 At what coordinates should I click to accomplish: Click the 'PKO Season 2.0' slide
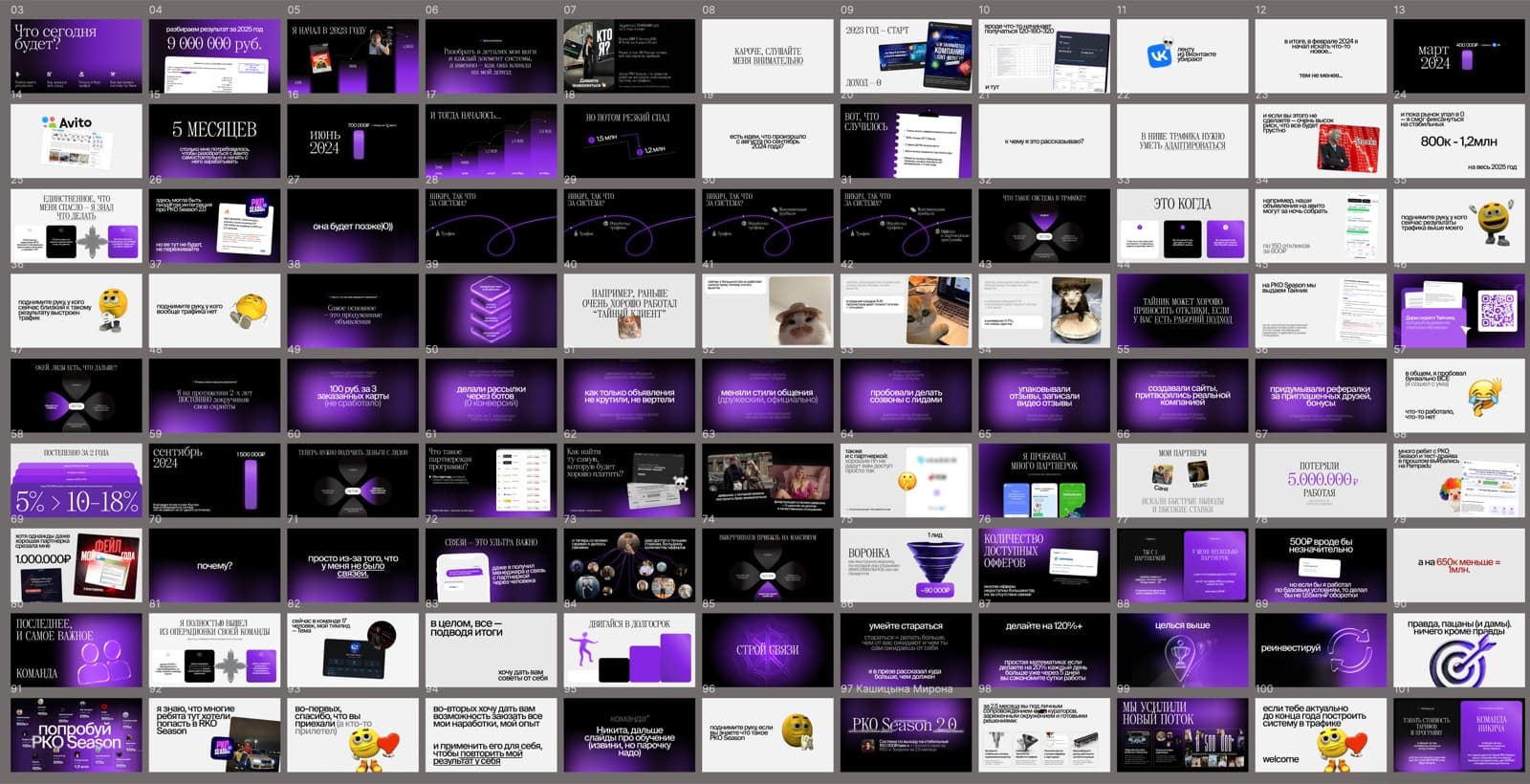pos(907,735)
